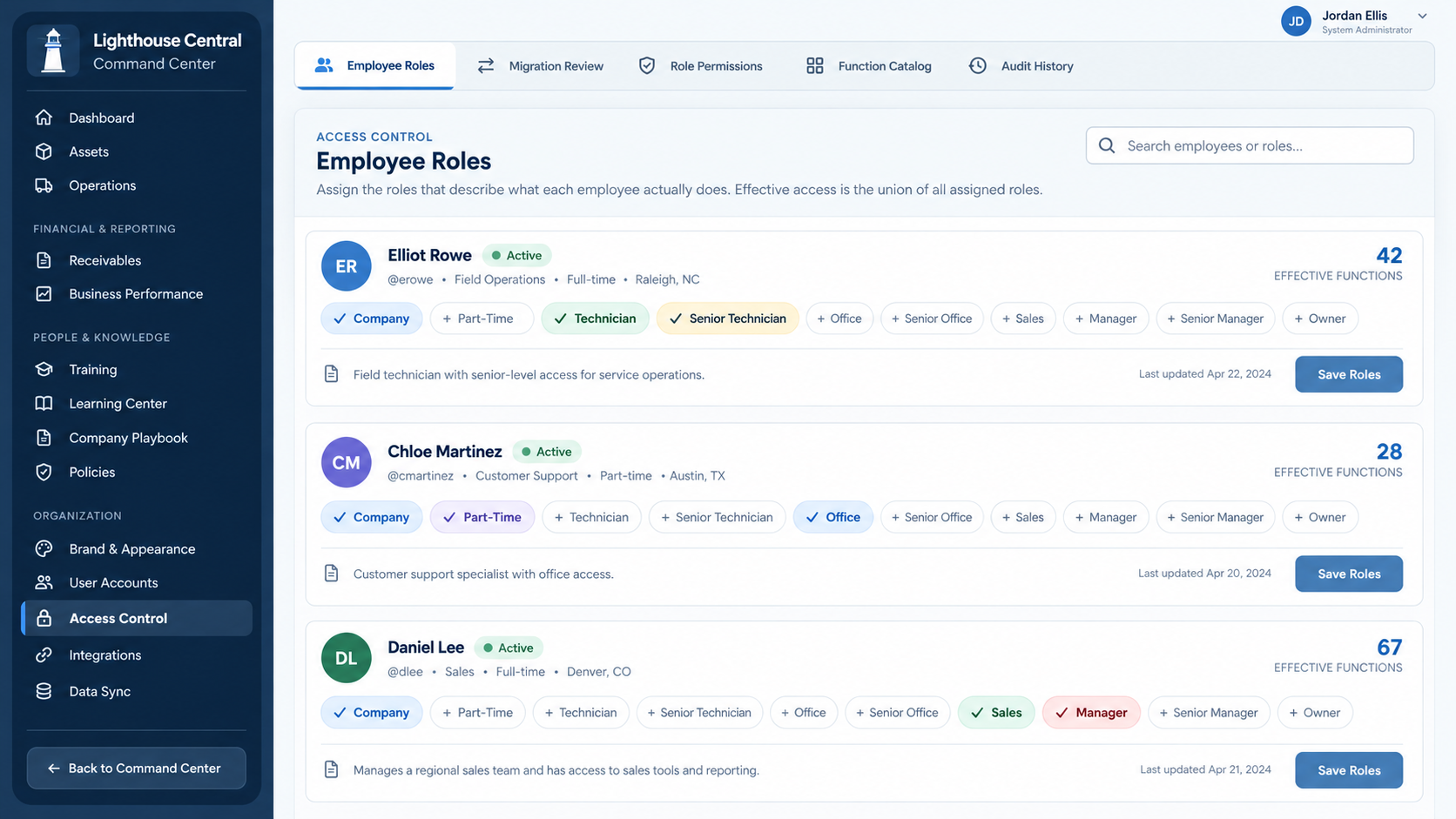
Task: Switch to the Migration Review tab
Action: [540, 66]
